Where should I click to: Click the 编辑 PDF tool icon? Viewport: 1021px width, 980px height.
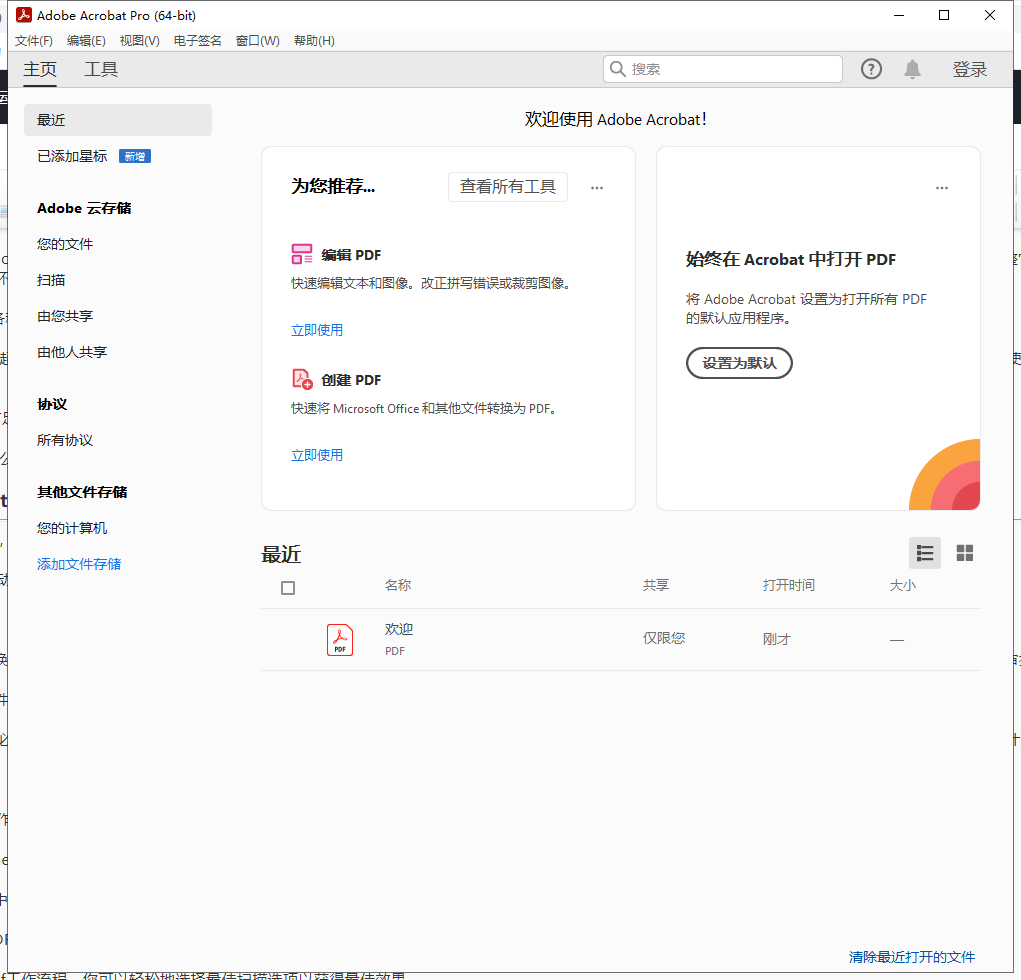click(x=302, y=254)
